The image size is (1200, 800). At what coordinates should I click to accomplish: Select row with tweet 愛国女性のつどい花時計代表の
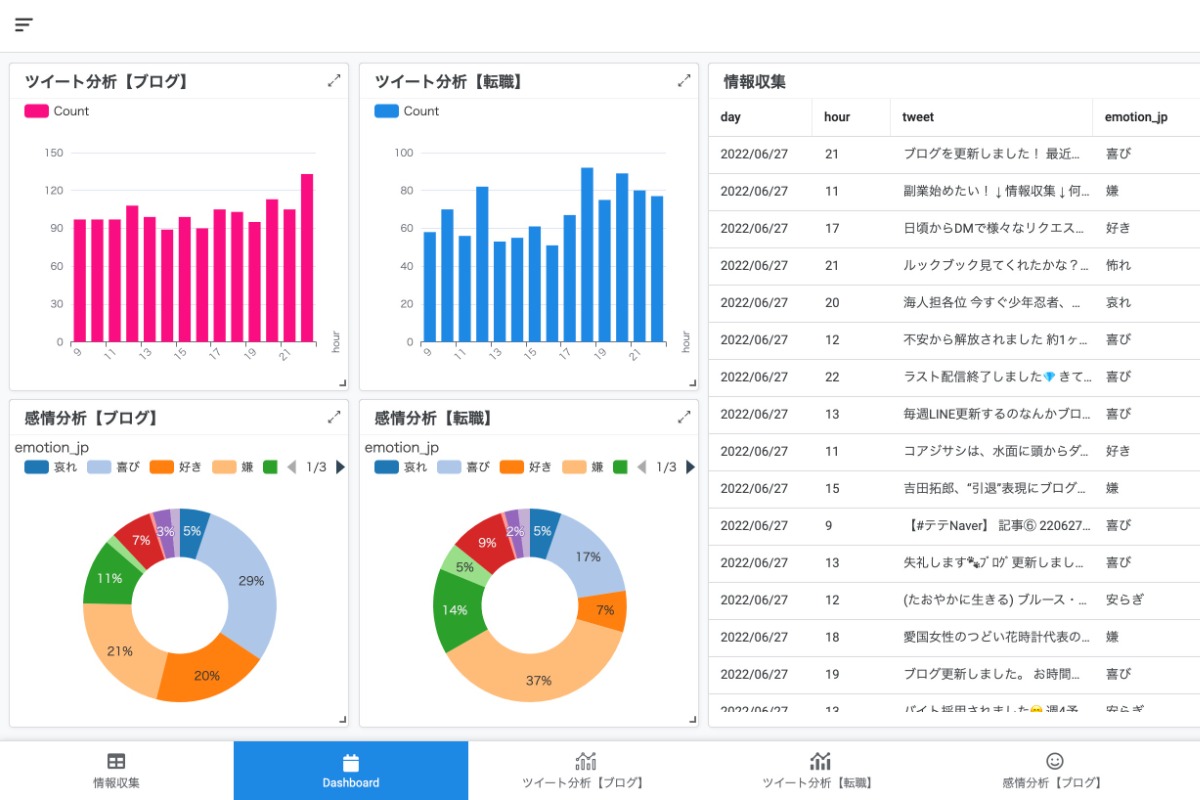click(x=954, y=637)
